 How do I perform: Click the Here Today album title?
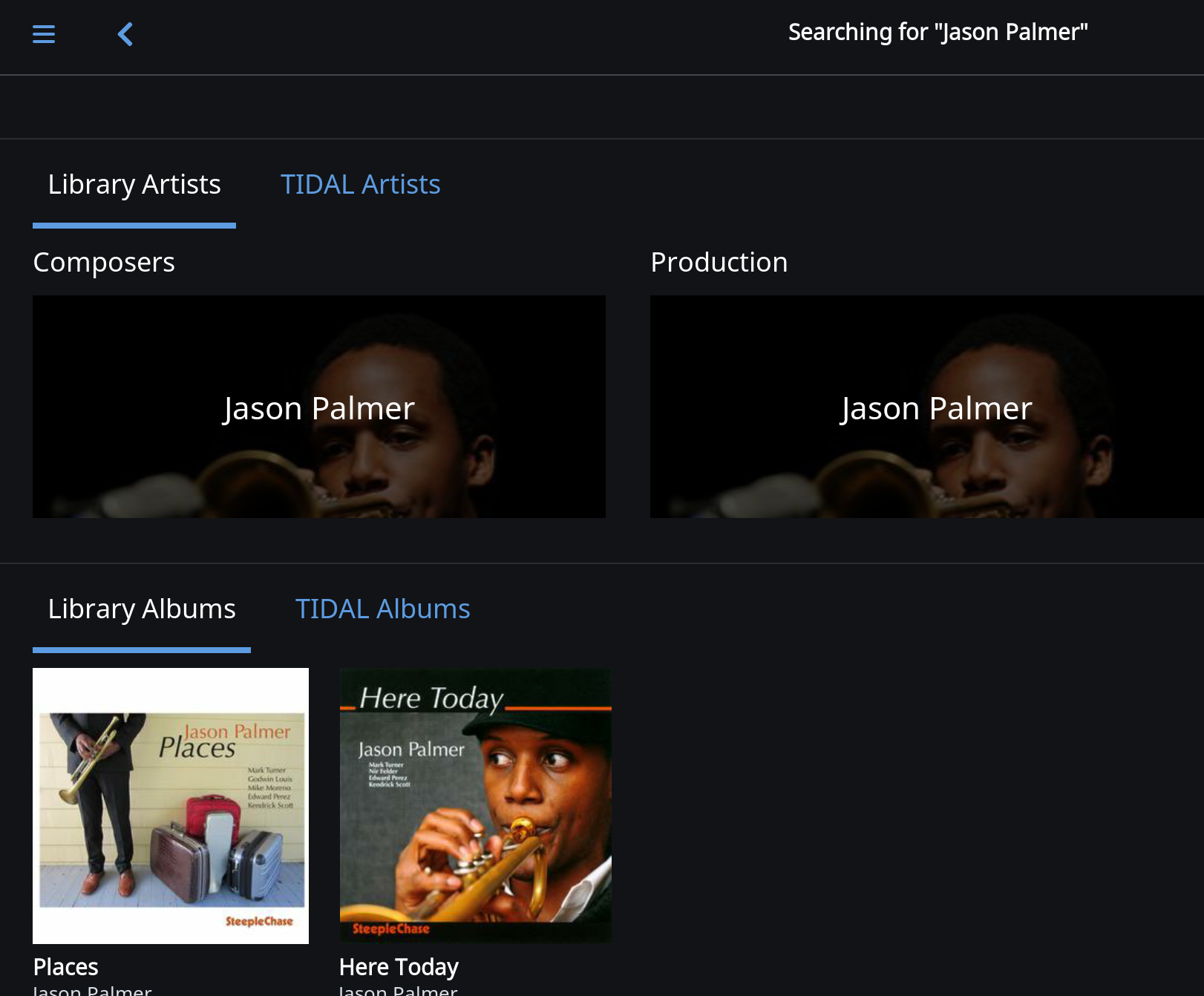[399, 967]
